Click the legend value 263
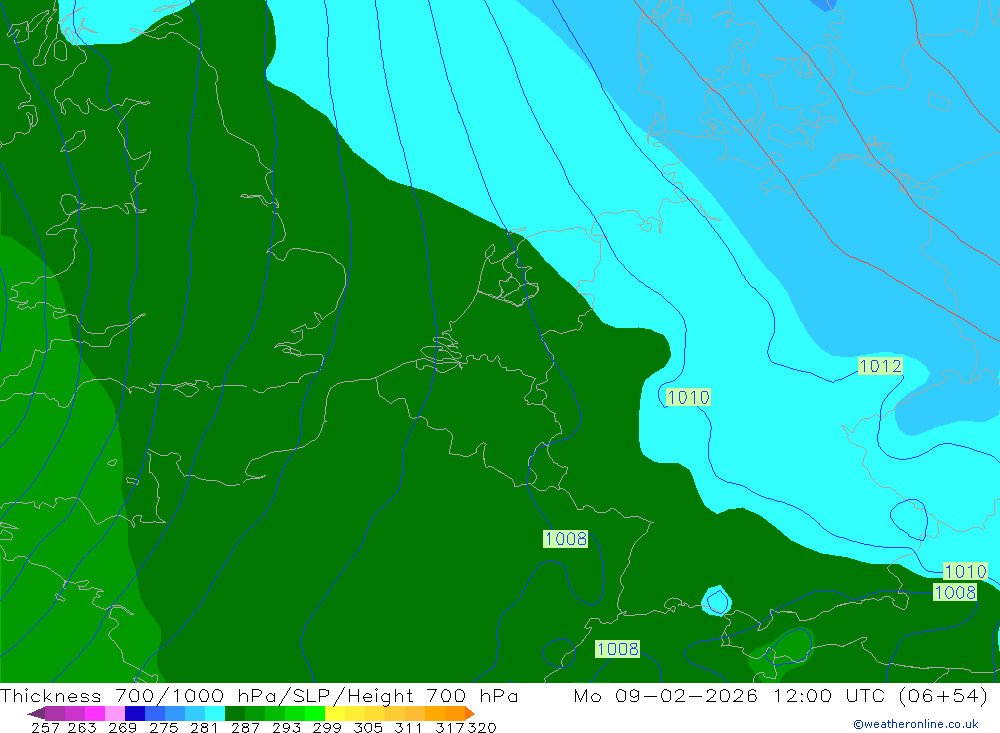1000x733 pixels. point(82,727)
